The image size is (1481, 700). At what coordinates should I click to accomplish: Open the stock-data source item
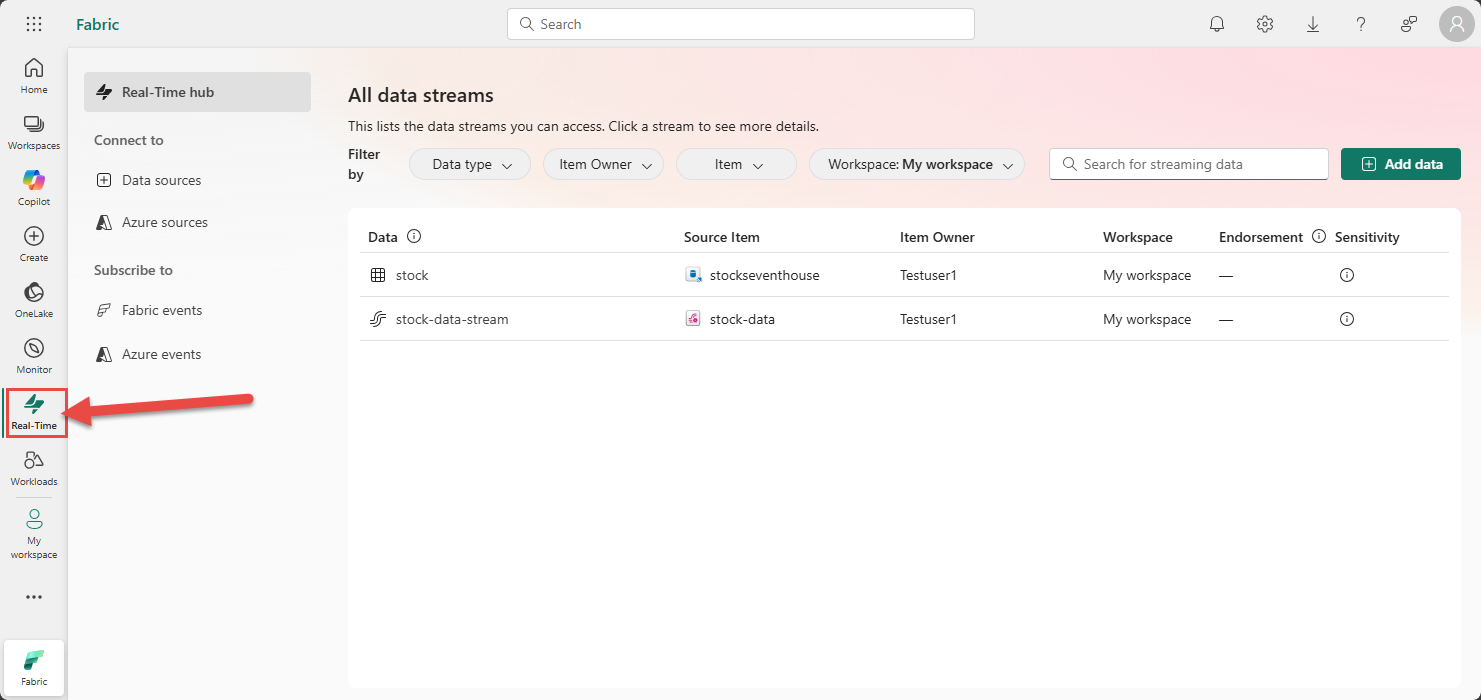(x=742, y=319)
